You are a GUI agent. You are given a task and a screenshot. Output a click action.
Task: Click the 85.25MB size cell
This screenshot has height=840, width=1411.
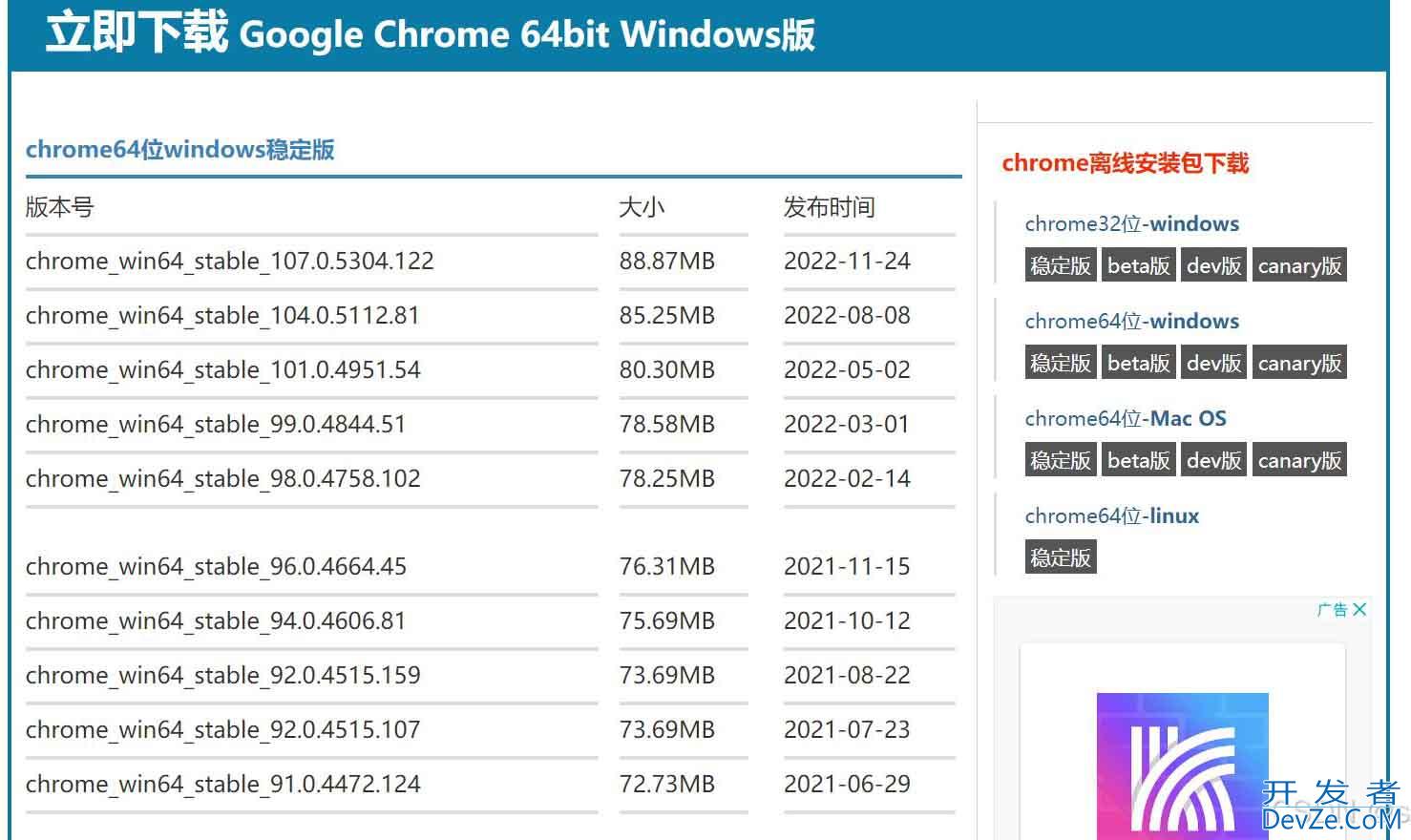click(667, 315)
